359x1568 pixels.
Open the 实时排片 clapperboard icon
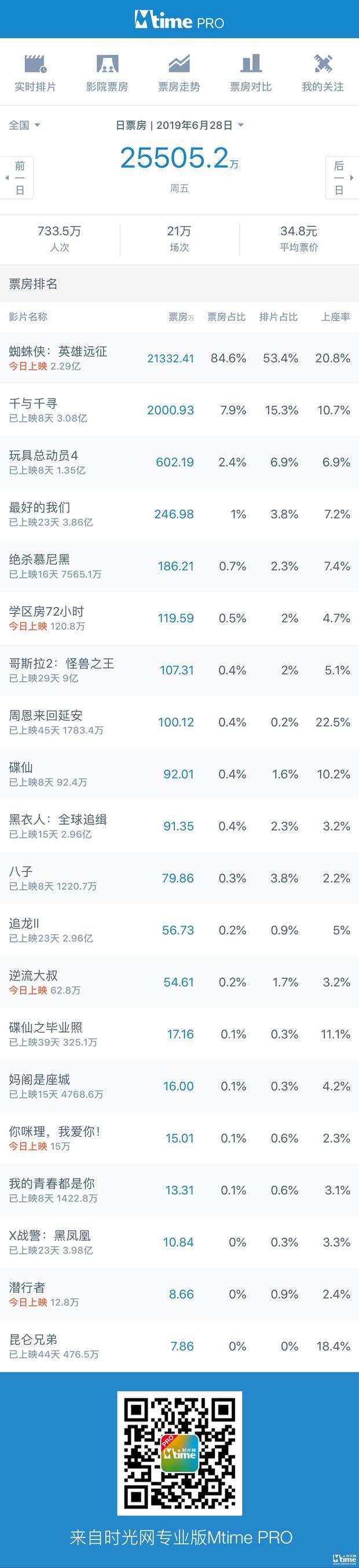coord(35,63)
